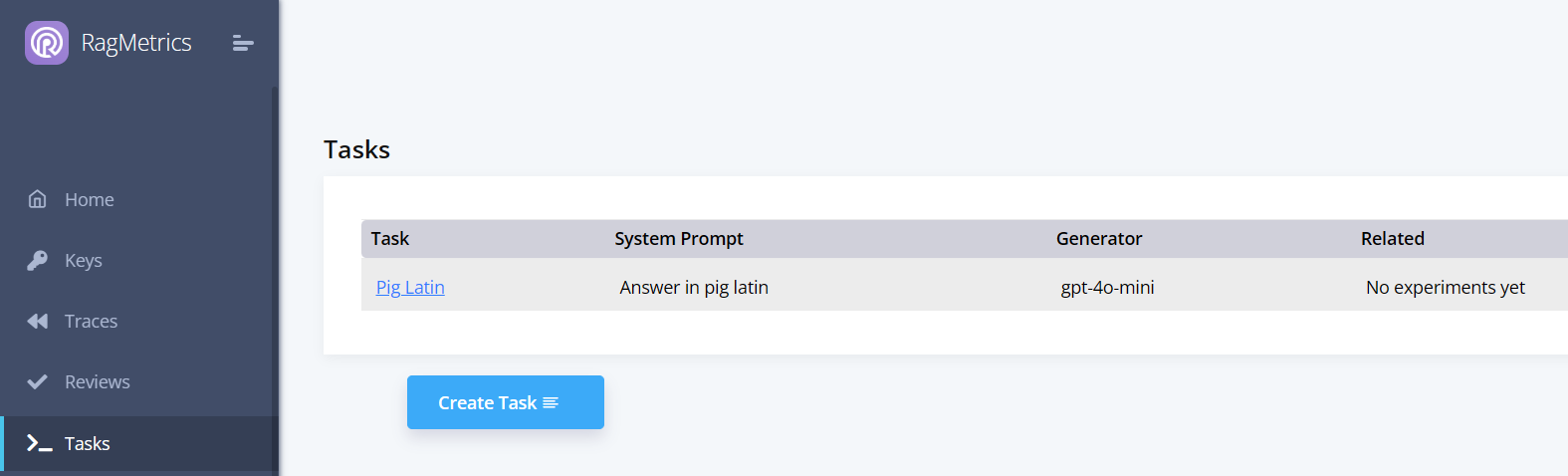
Task: Click the Home house icon
Action: (x=38, y=199)
